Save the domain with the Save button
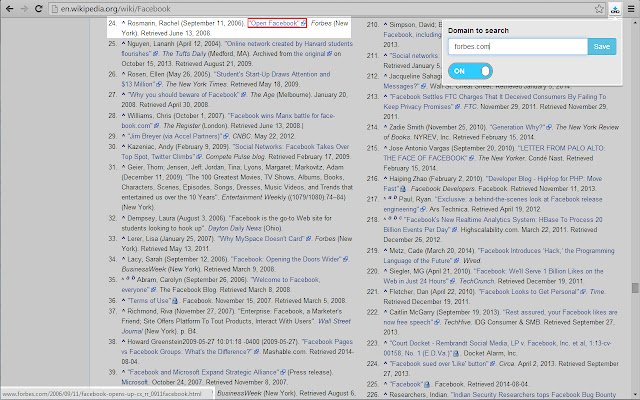 (x=602, y=47)
